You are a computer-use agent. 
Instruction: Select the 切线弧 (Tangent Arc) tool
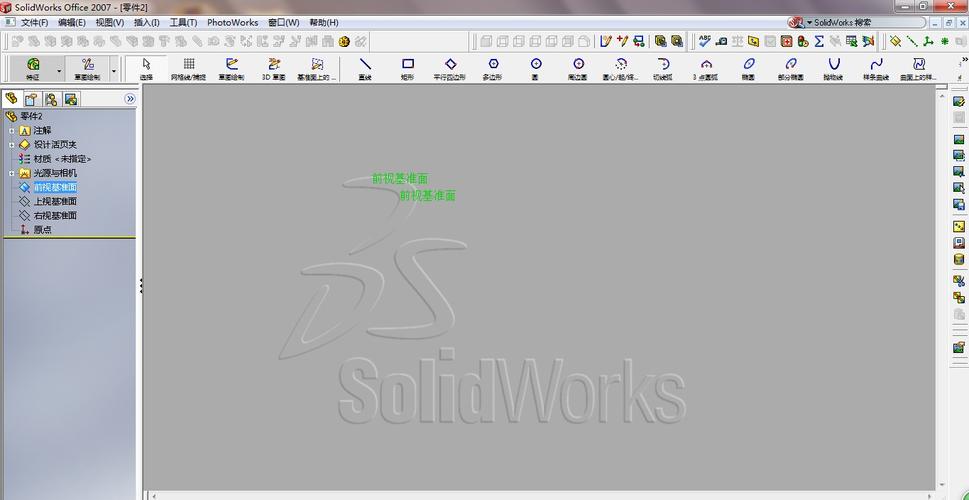click(664, 68)
